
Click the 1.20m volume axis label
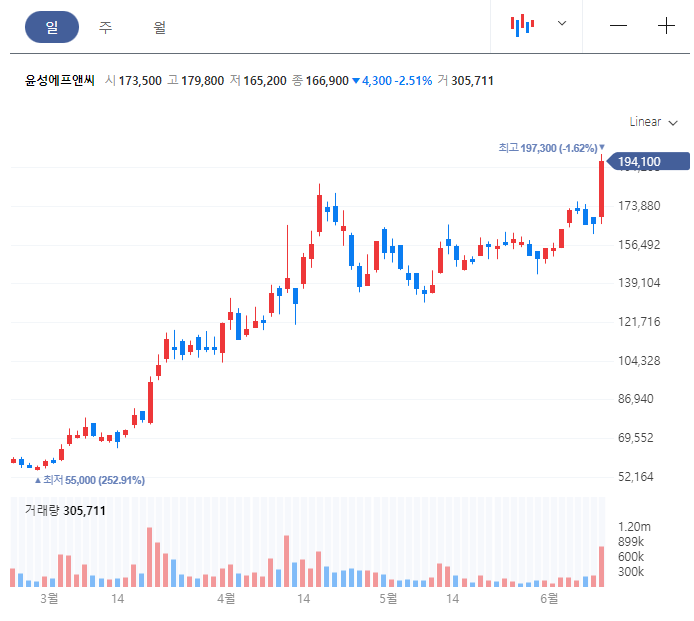(634, 527)
